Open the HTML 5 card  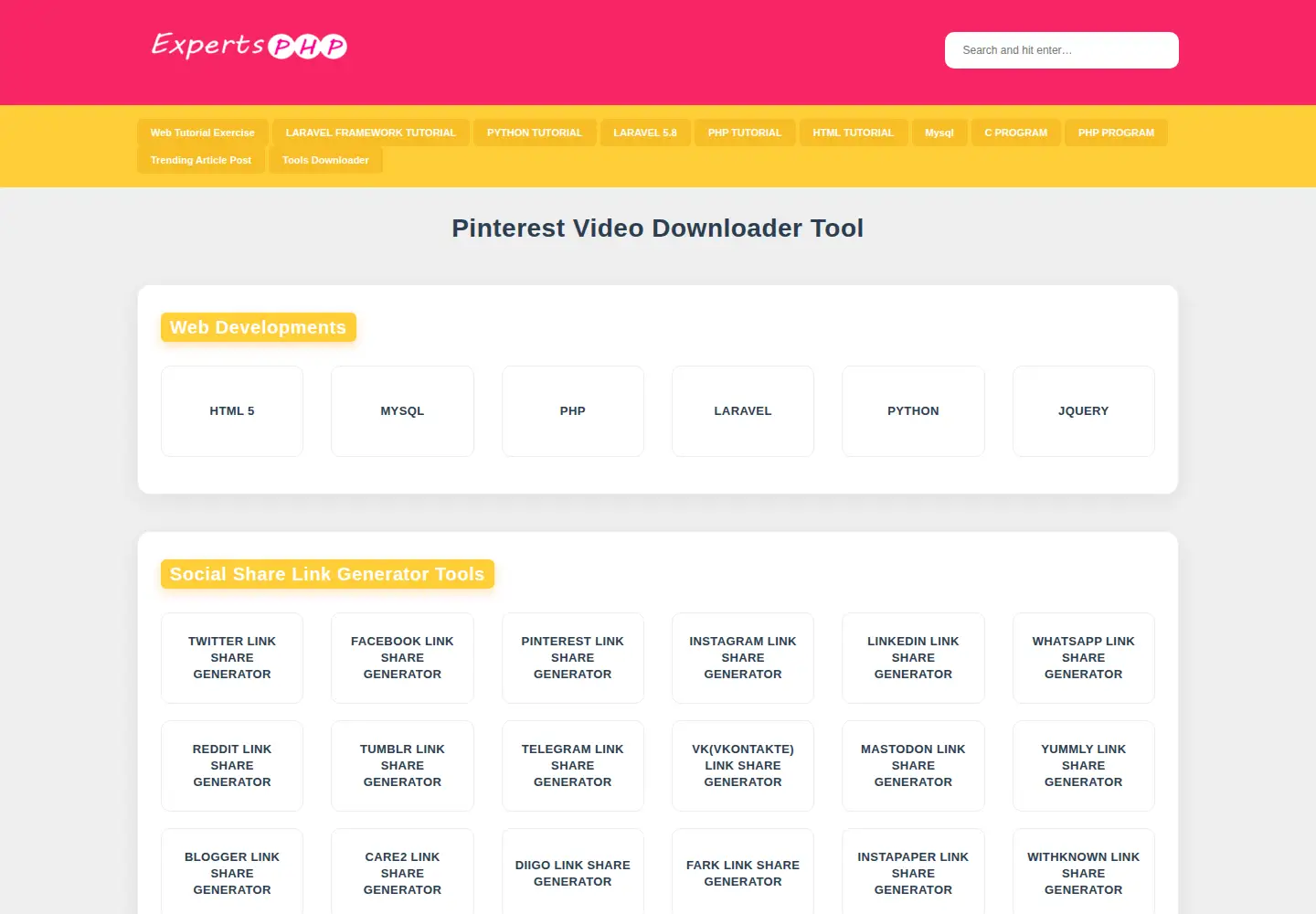232,411
